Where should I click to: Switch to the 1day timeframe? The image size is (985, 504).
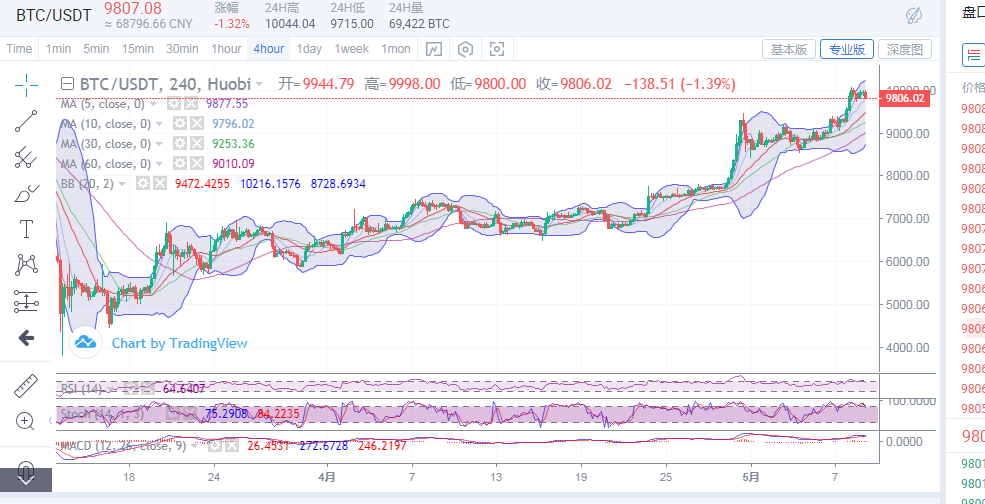tap(309, 49)
